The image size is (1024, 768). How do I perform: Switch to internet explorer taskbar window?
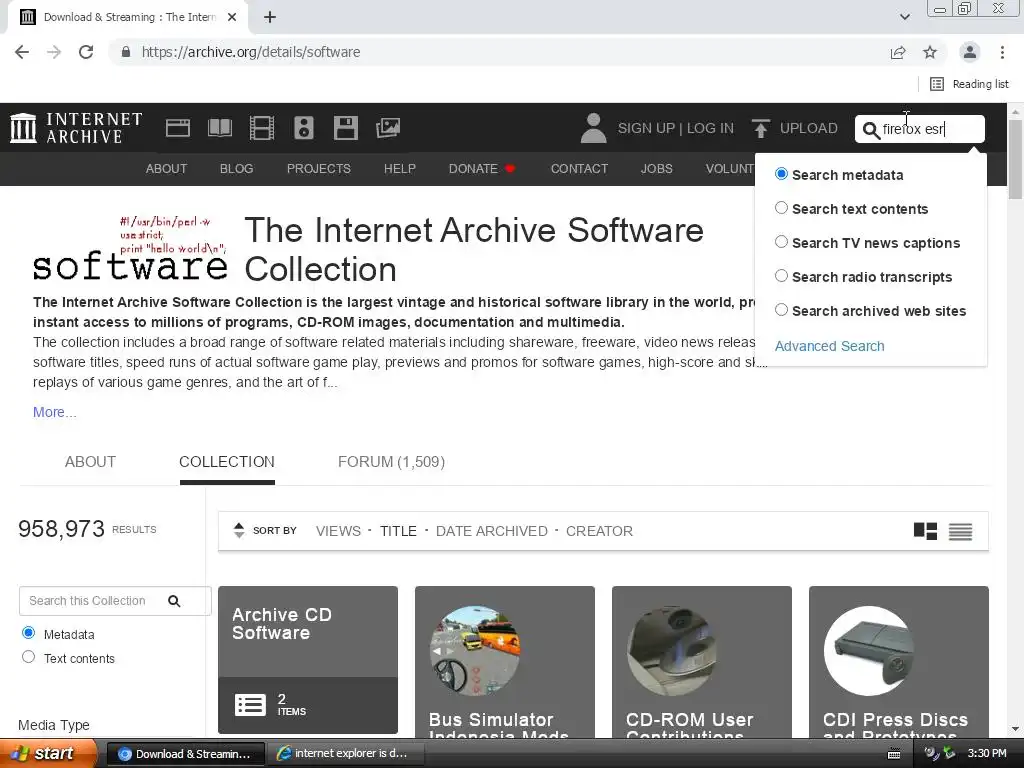click(346, 754)
